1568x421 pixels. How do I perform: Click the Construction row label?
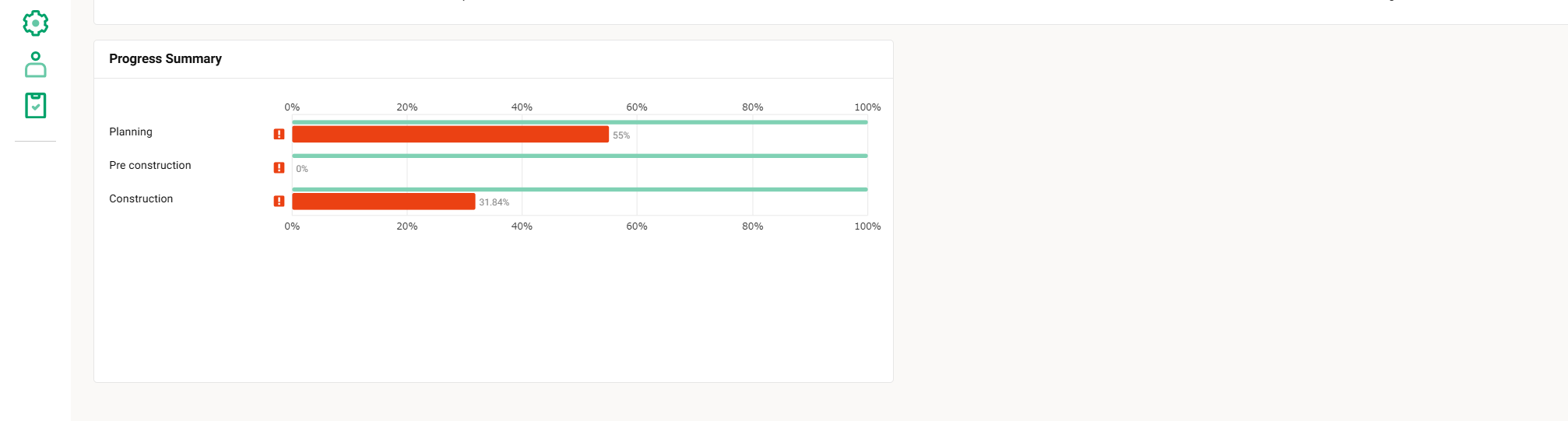click(x=141, y=198)
